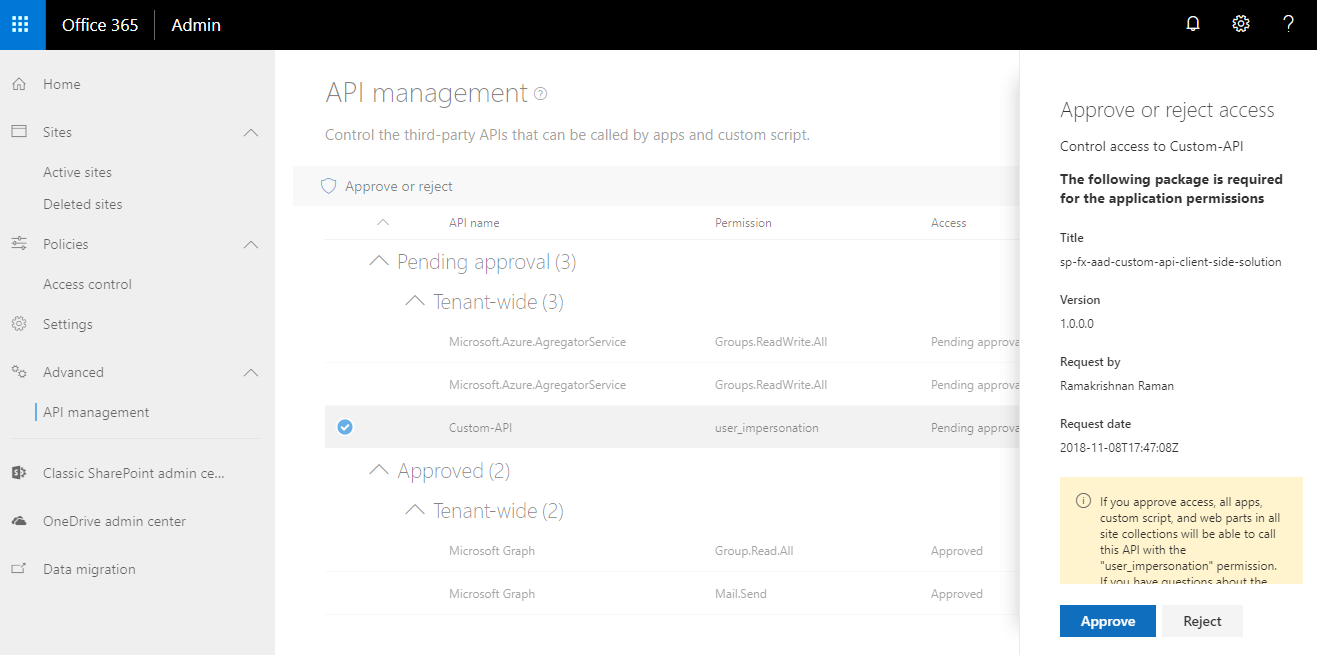This screenshot has height=655, width=1317.
Task: Click the collapse-all chevron in table header
Action: pos(382,222)
